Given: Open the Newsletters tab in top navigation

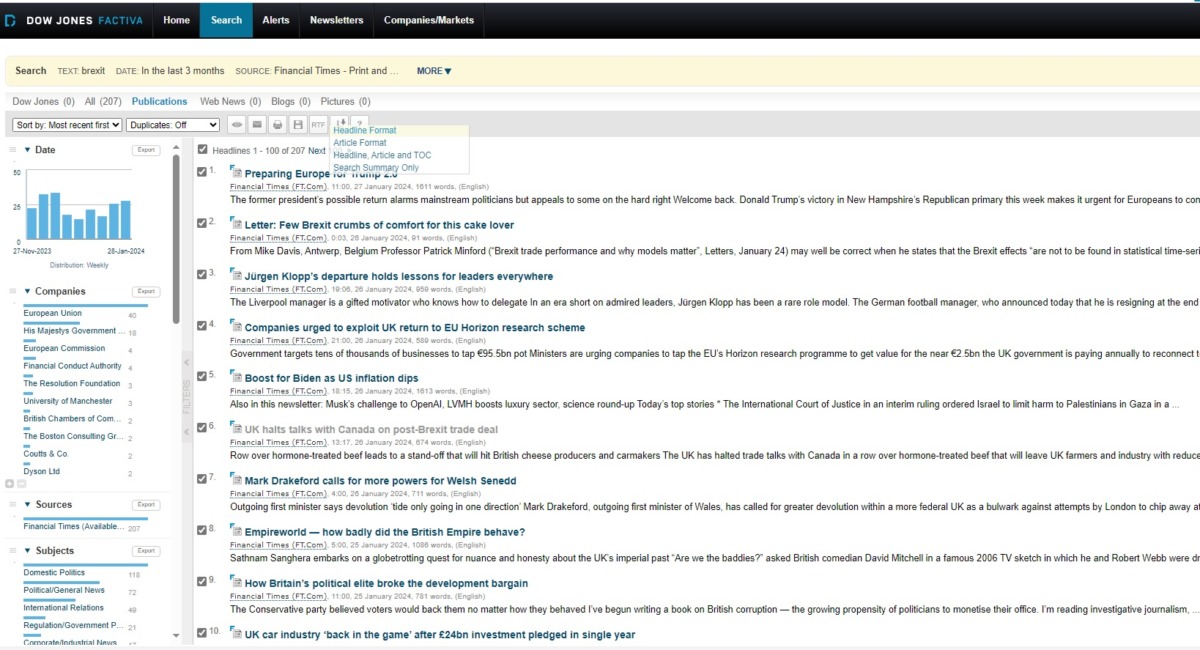Looking at the screenshot, I should coord(337,20).
